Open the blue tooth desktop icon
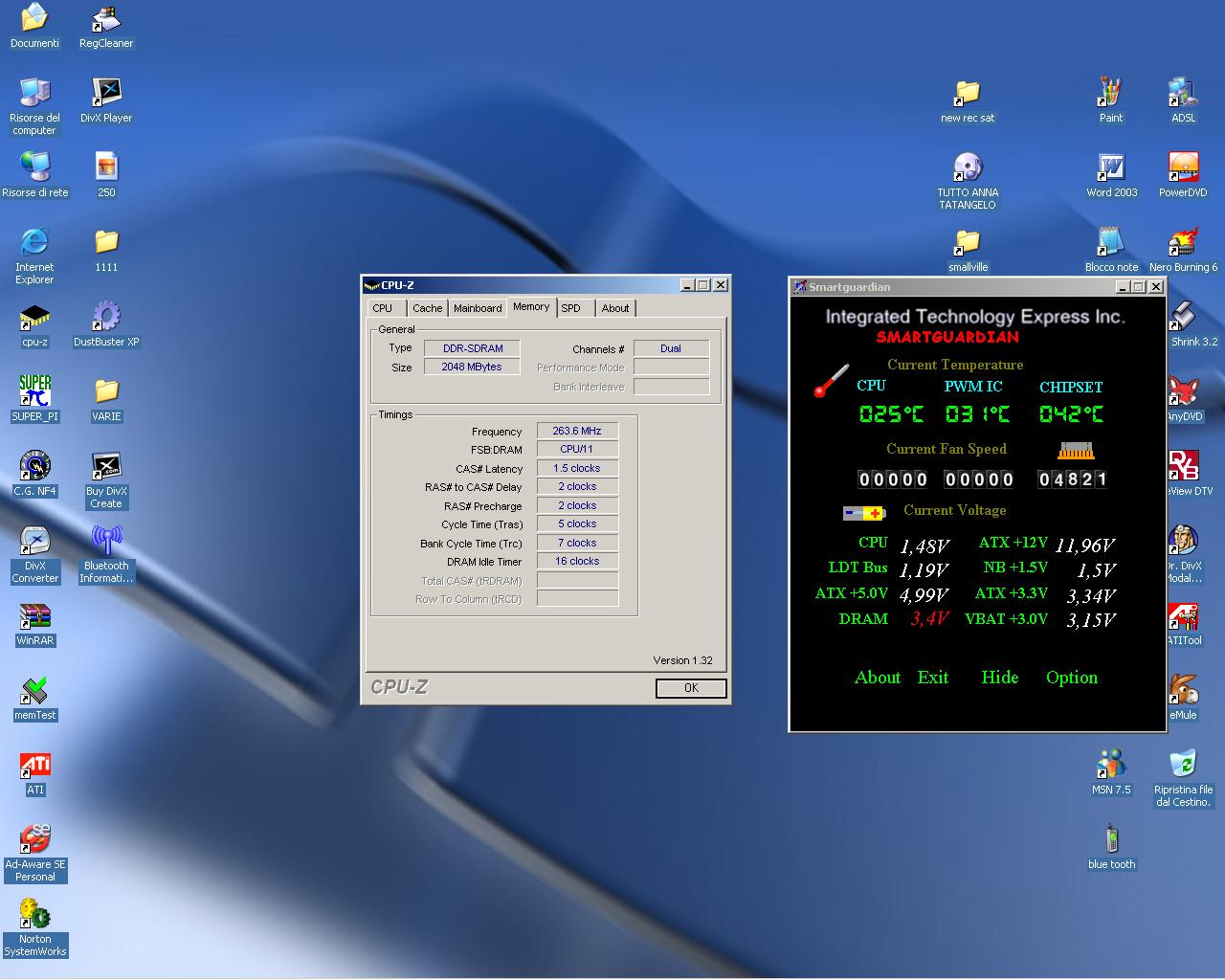 (x=1111, y=847)
